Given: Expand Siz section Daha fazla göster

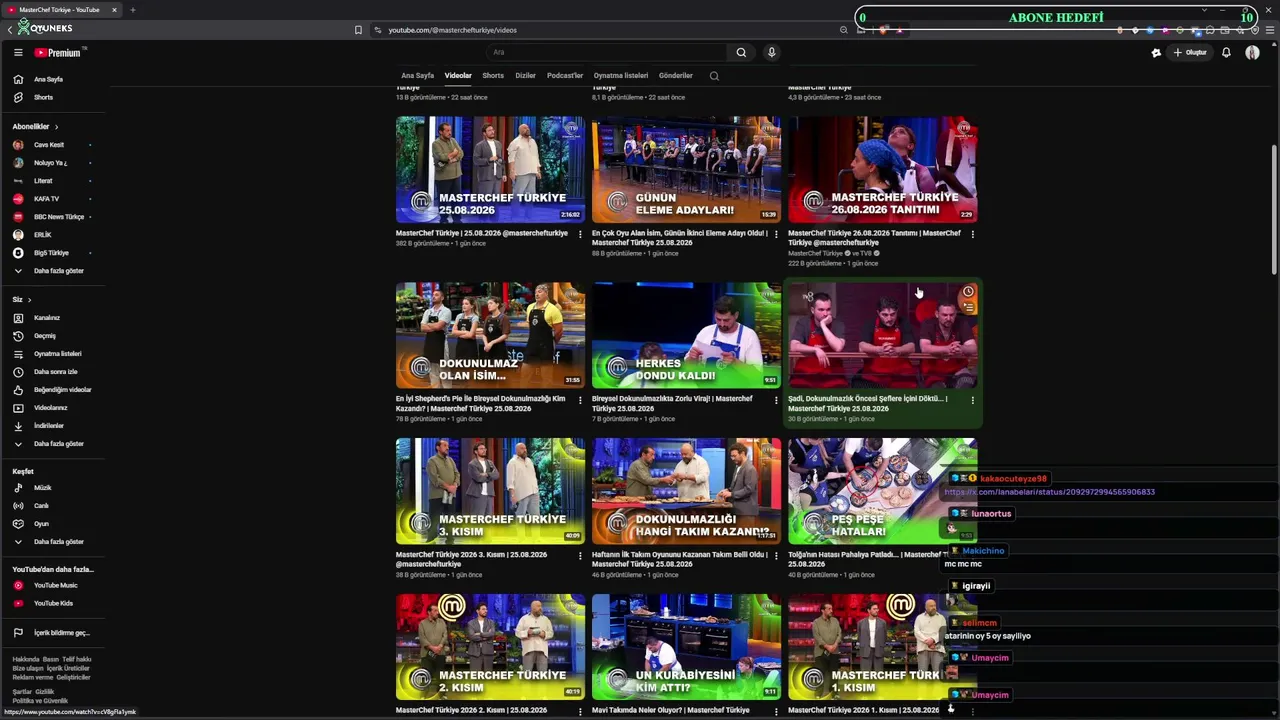Looking at the screenshot, I should 55,444.
